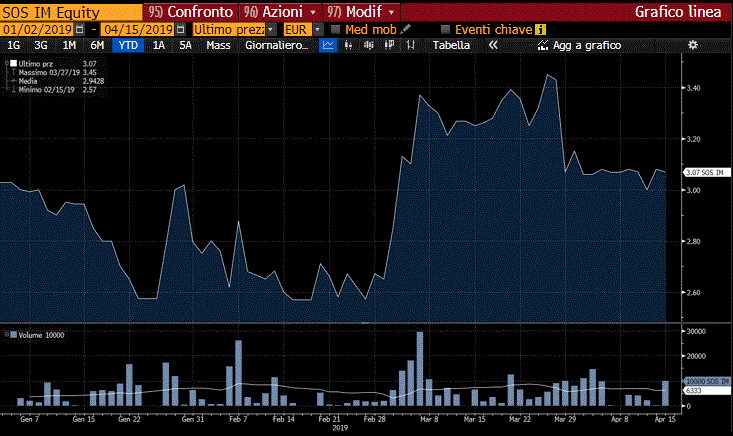Screen dimensions: 733x436
Task: Open the Ultimo prezzo field dropdown
Action: tap(273, 30)
